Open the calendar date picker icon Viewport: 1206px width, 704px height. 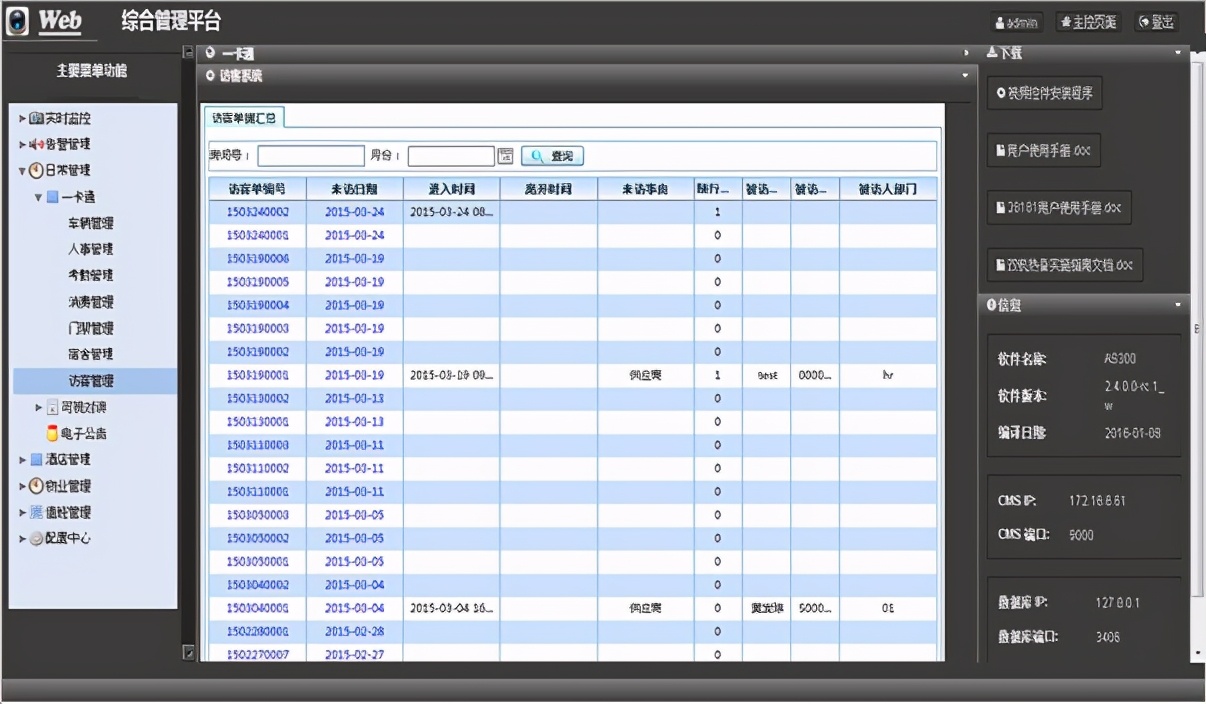505,156
